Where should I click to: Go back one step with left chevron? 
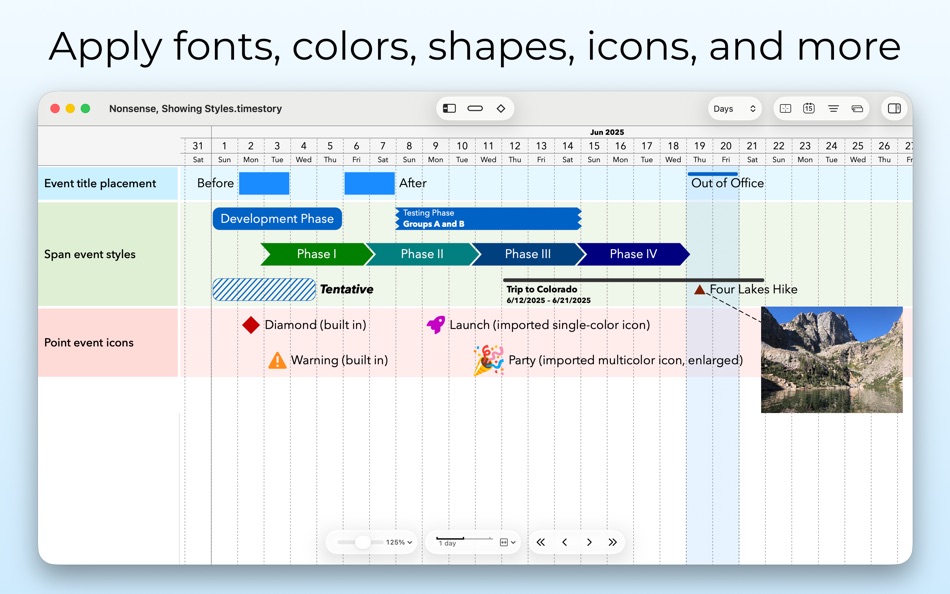pyautogui.click(x=565, y=542)
